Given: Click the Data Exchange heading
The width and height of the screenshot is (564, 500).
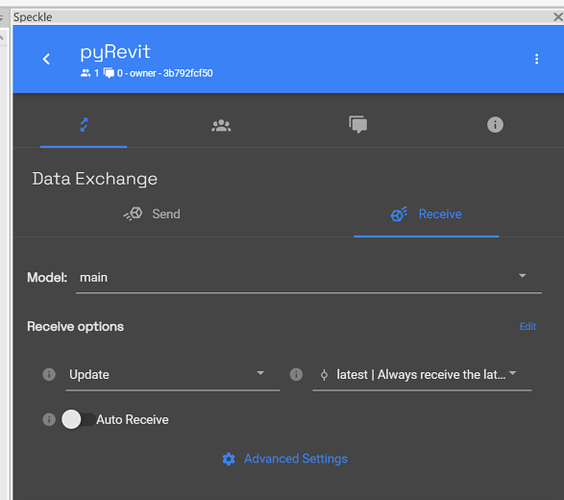Looking at the screenshot, I should click(95, 179).
